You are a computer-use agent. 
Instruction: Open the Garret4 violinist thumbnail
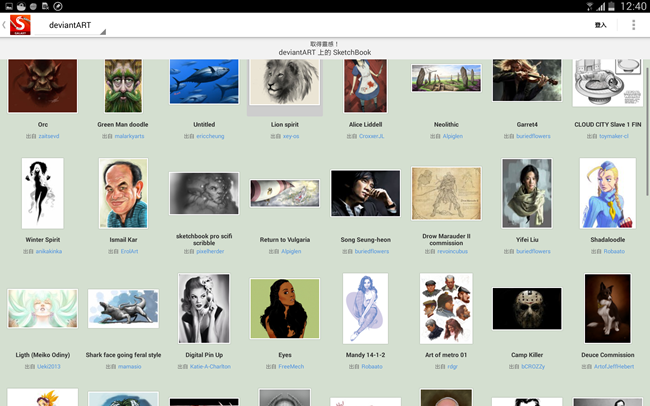527,80
